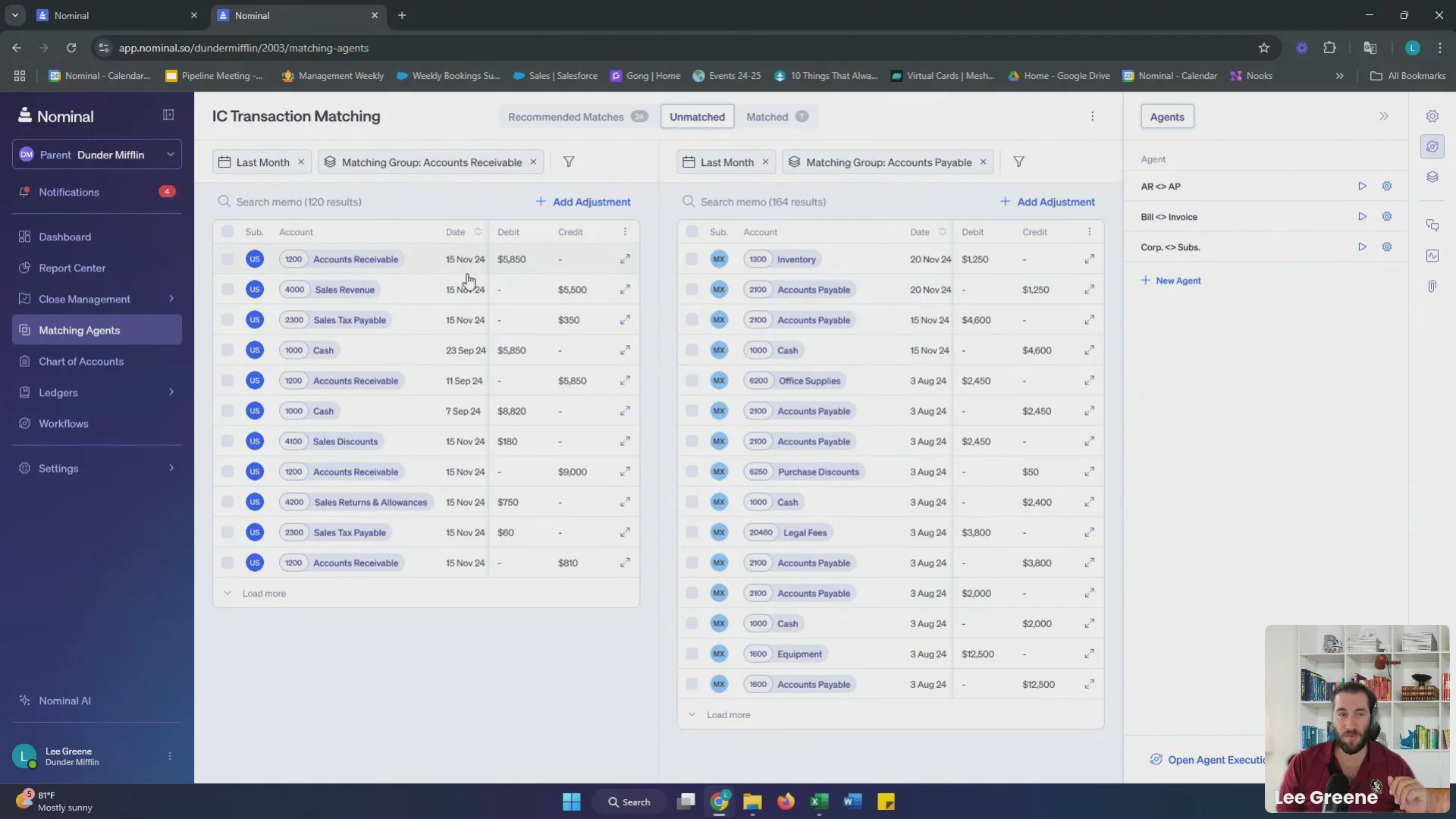Image resolution: width=1456 pixels, height=819 pixels.
Task: Show more hidden bookmarks chevron
Action: click(x=1339, y=76)
